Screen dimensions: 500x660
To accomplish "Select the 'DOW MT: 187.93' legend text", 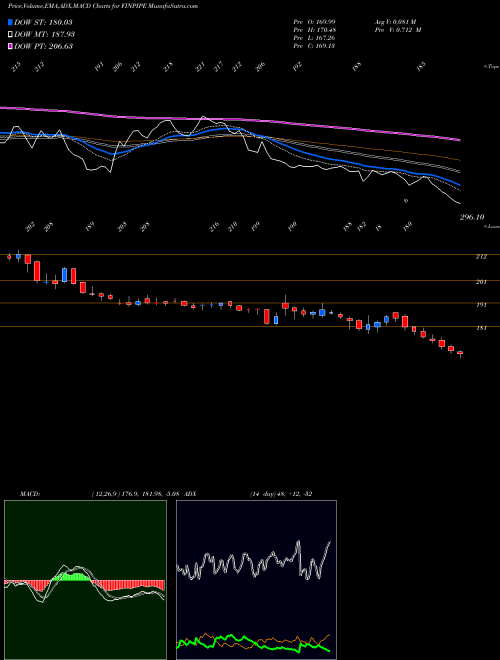I will 45,34.
